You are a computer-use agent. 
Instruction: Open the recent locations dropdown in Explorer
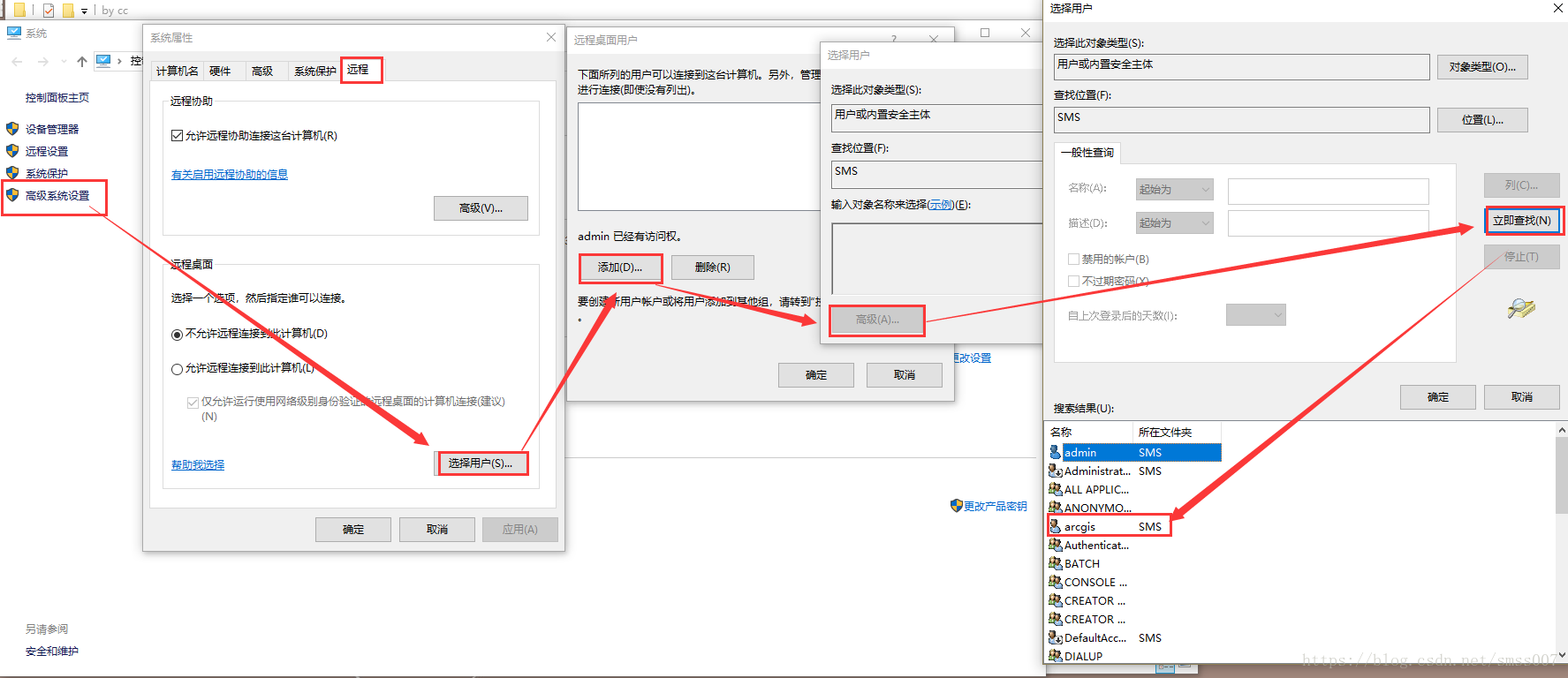point(64,62)
